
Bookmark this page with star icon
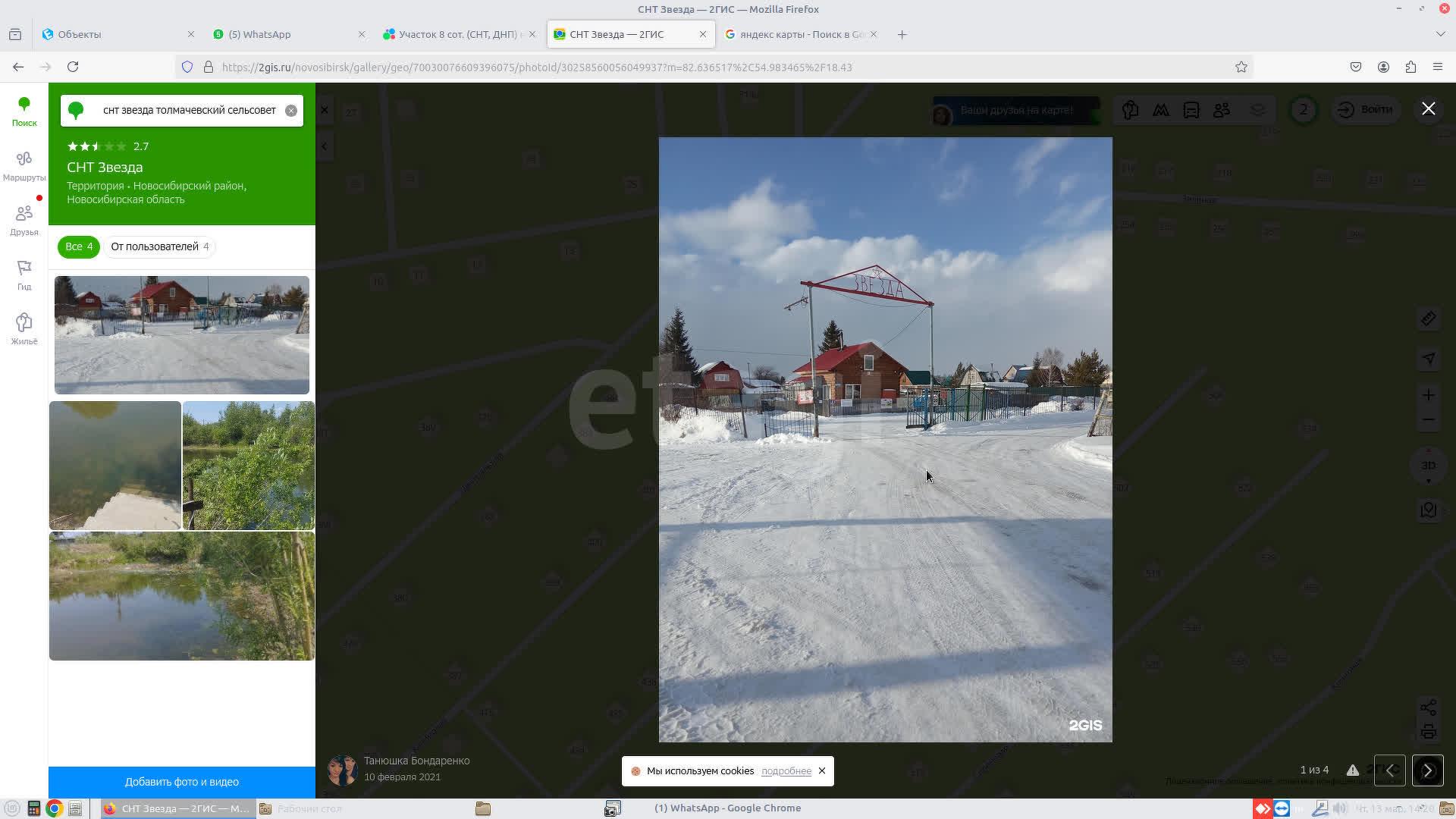click(1241, 67)
